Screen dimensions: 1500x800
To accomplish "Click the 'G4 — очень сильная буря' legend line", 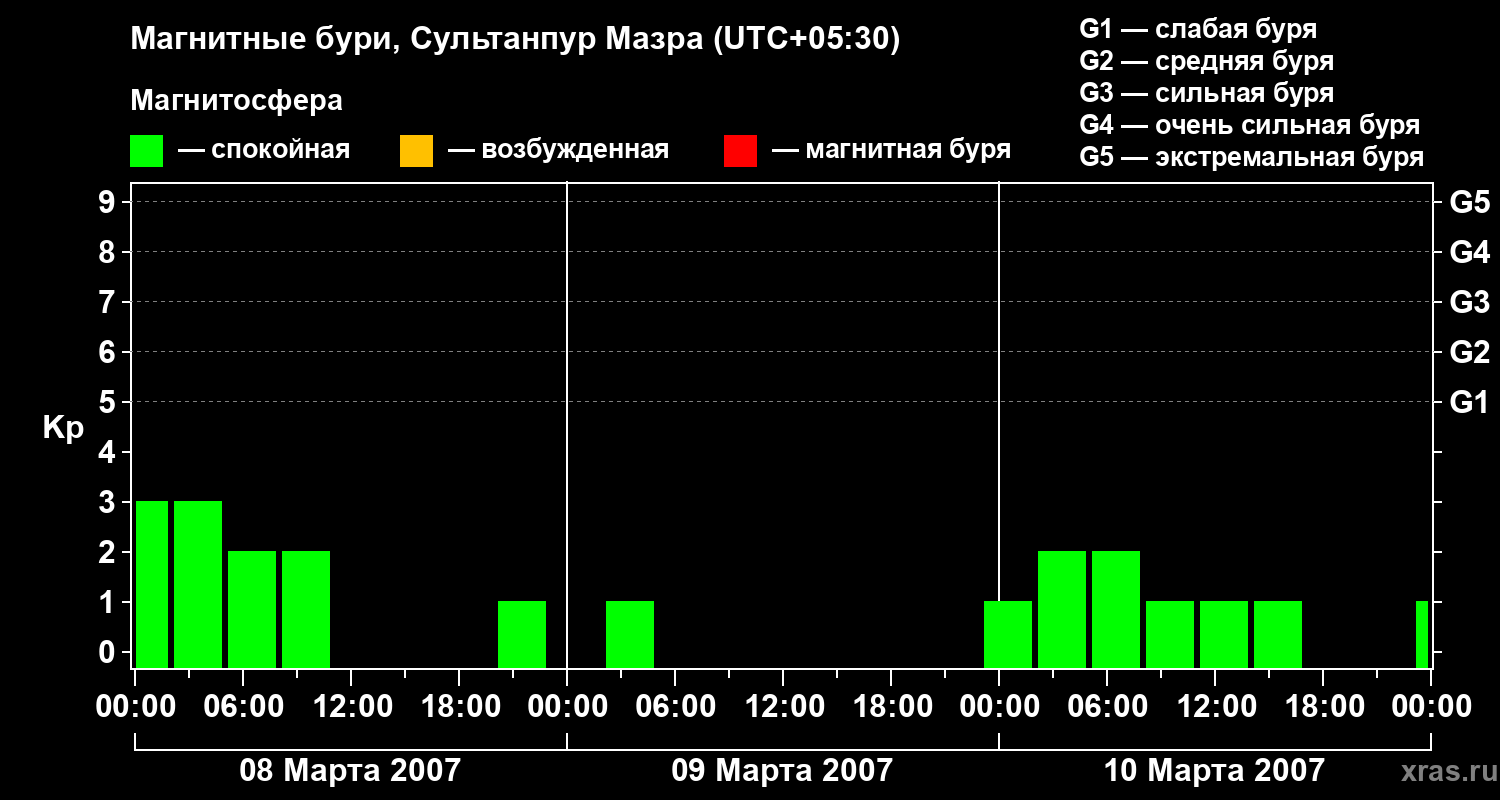I will pos(1250,125).
